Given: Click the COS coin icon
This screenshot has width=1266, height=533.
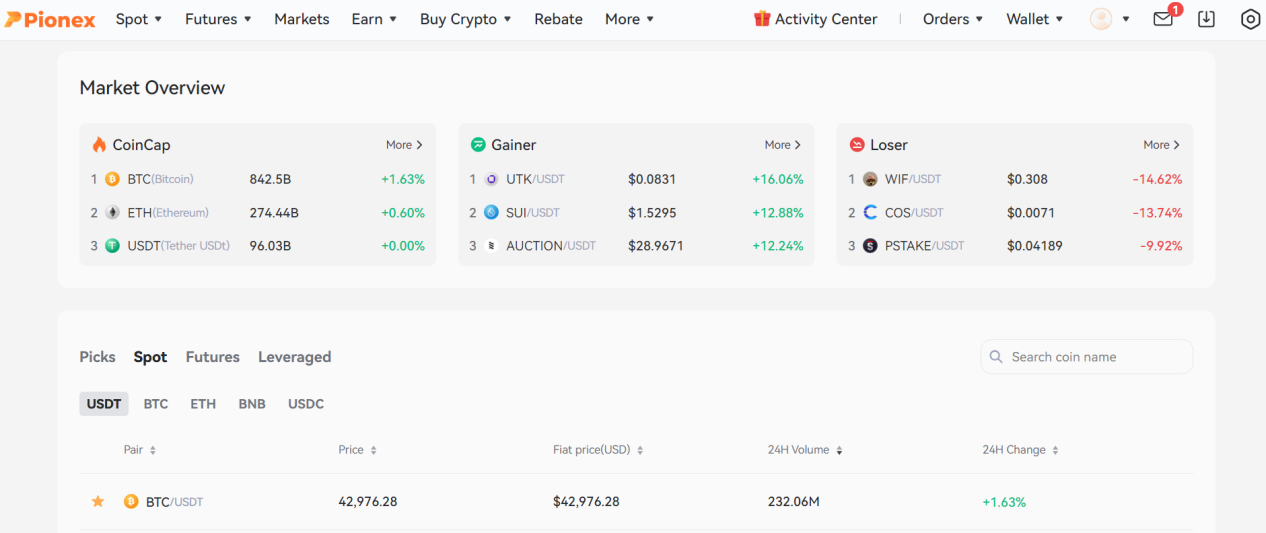Looking at the screenshot, I should 870,212.
